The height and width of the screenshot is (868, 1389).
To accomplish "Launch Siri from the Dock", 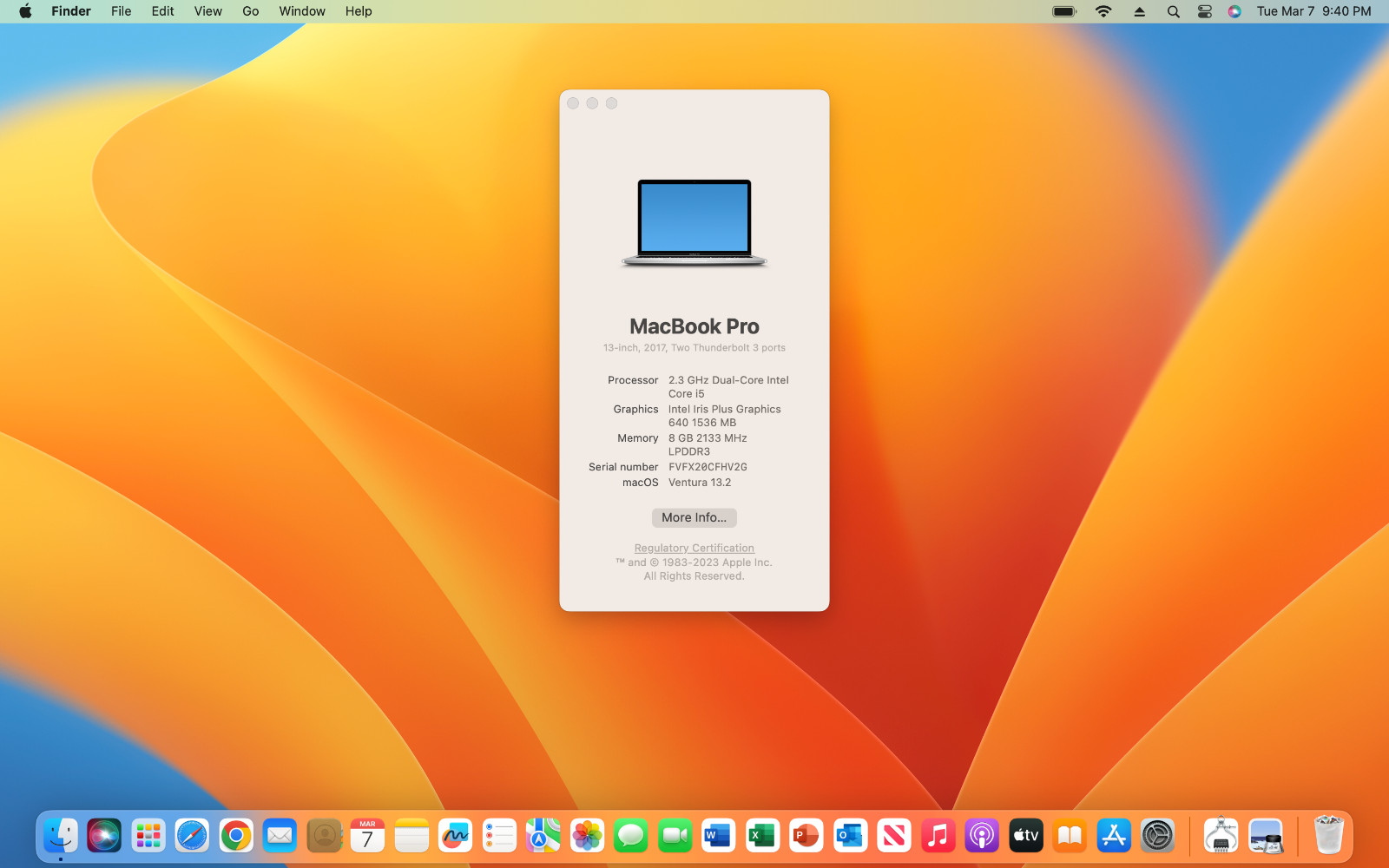I will click(104, 836).
